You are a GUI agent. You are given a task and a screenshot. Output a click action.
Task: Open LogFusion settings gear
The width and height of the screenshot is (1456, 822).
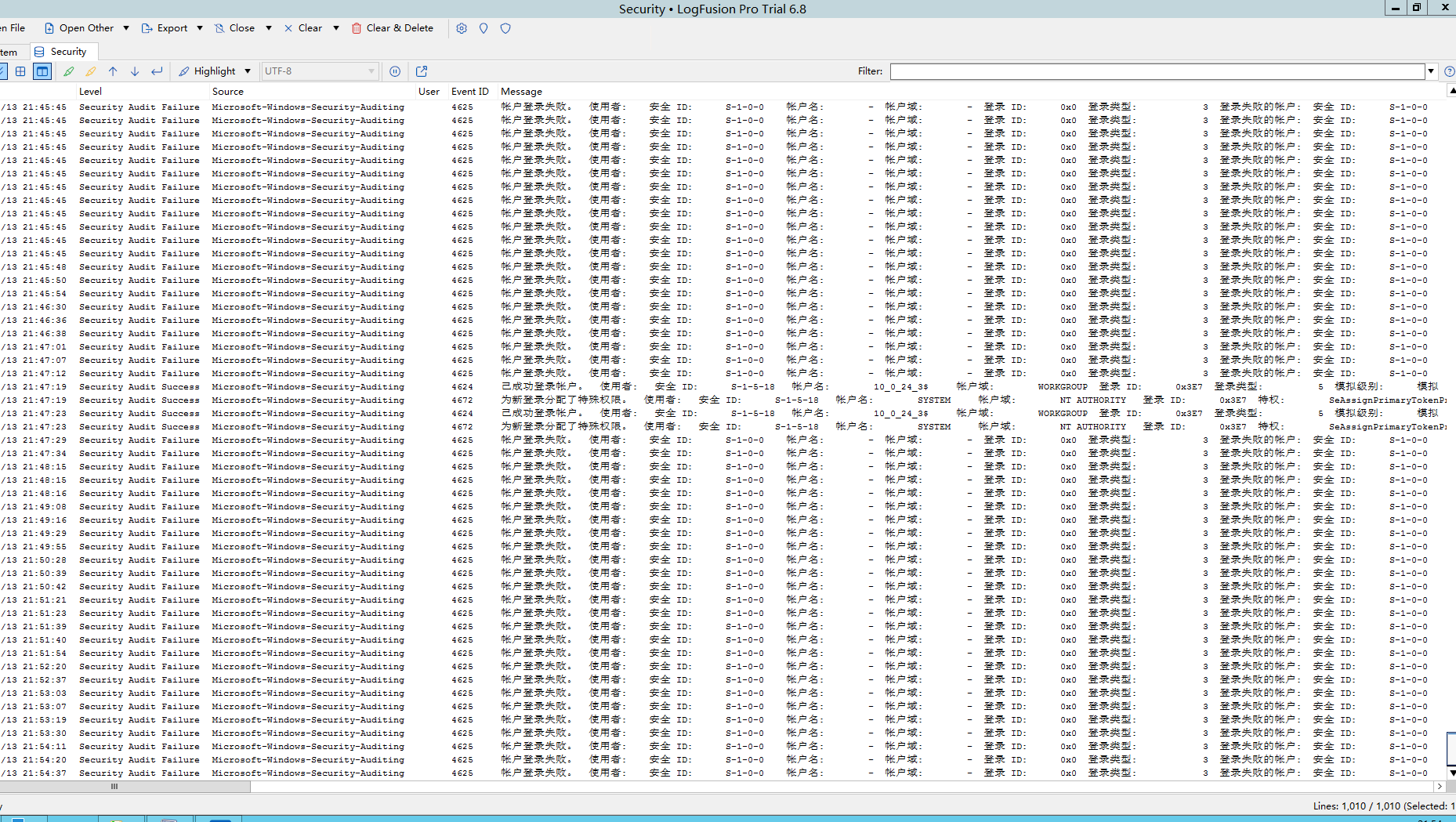pyautogui.click(x=462, y=28)
